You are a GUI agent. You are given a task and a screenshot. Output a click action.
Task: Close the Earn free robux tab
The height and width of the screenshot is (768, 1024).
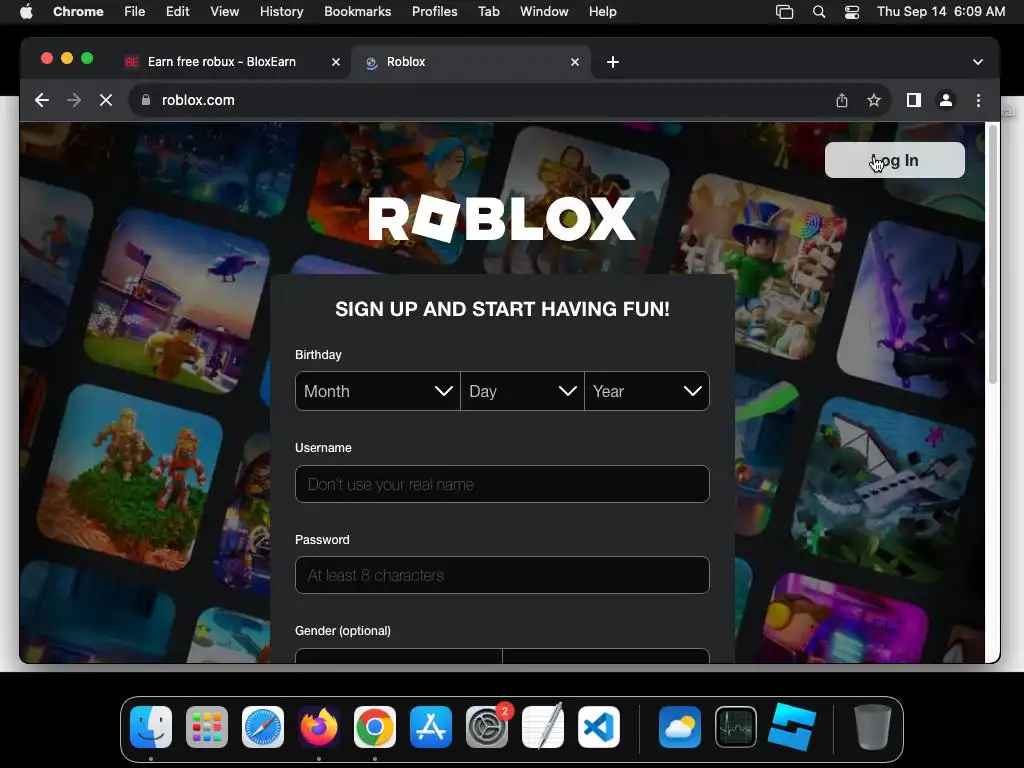pos(336,62)
